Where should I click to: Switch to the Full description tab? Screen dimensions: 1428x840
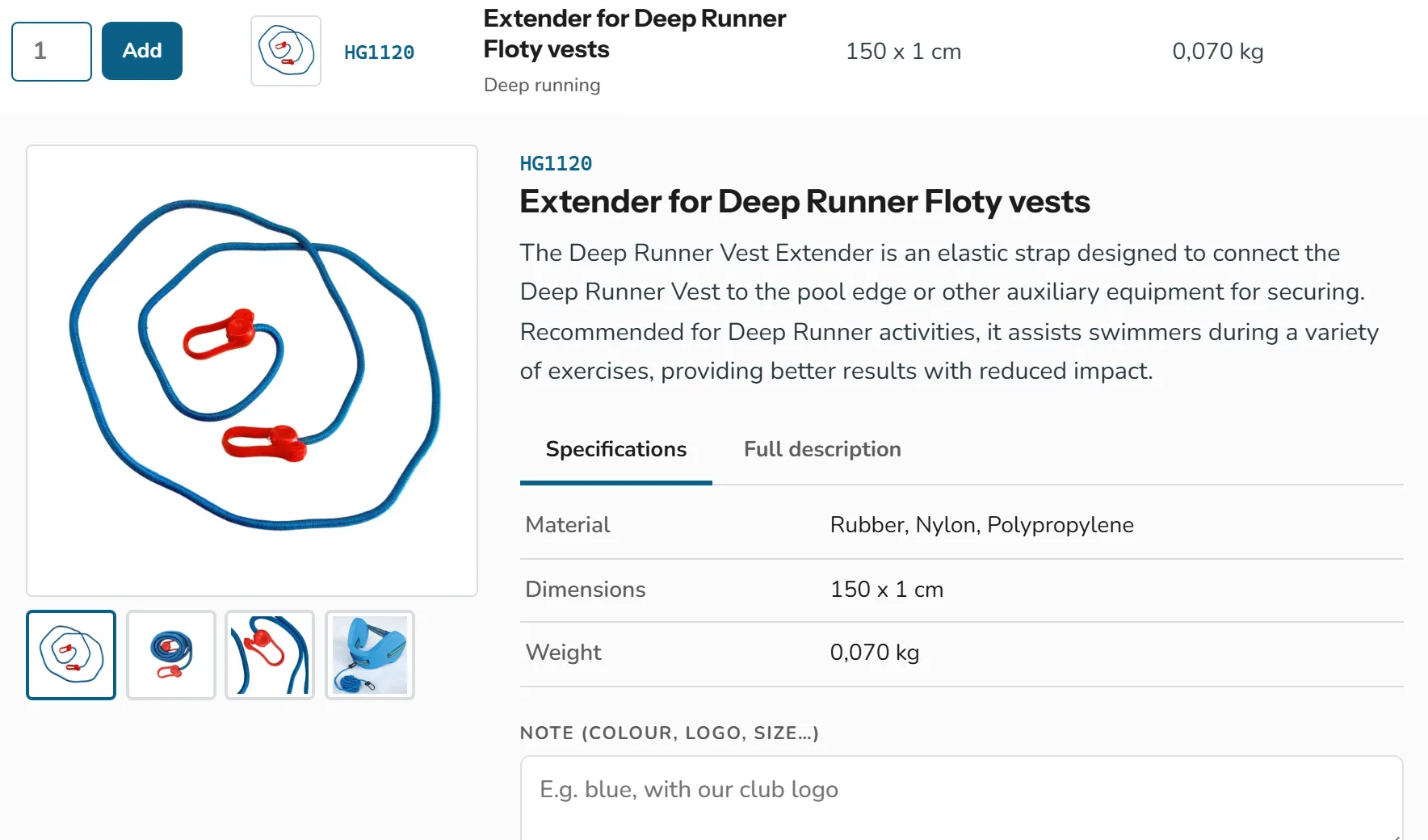pyautogui.click(x=822, y=449)
